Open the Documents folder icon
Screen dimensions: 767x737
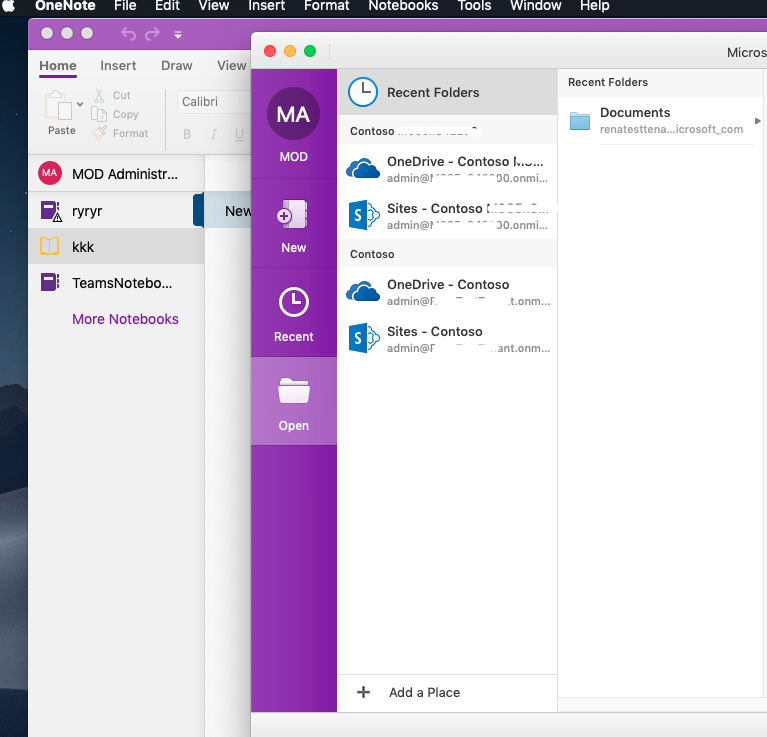pos(580,121)
